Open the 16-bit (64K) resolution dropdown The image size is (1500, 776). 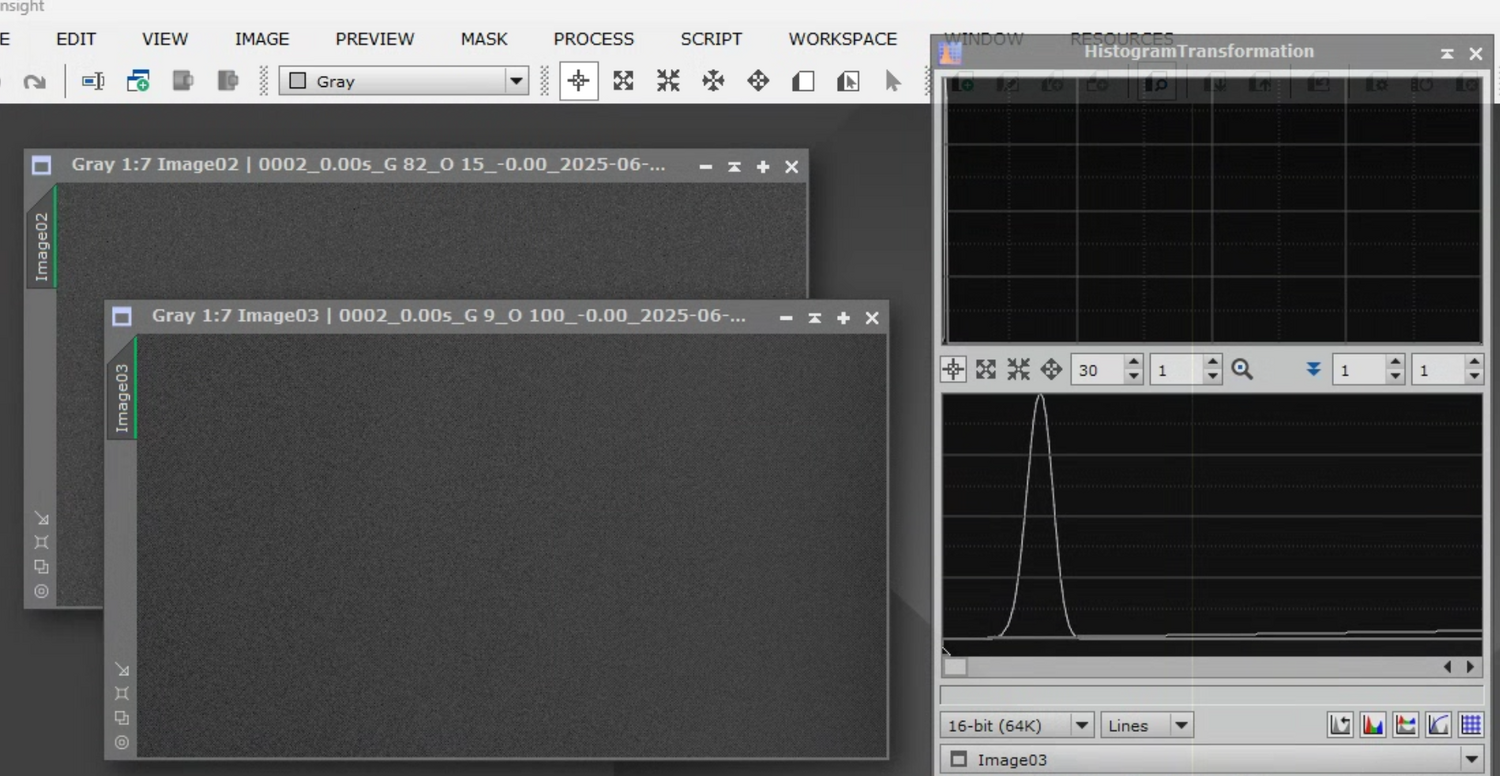pos(1017,726)
